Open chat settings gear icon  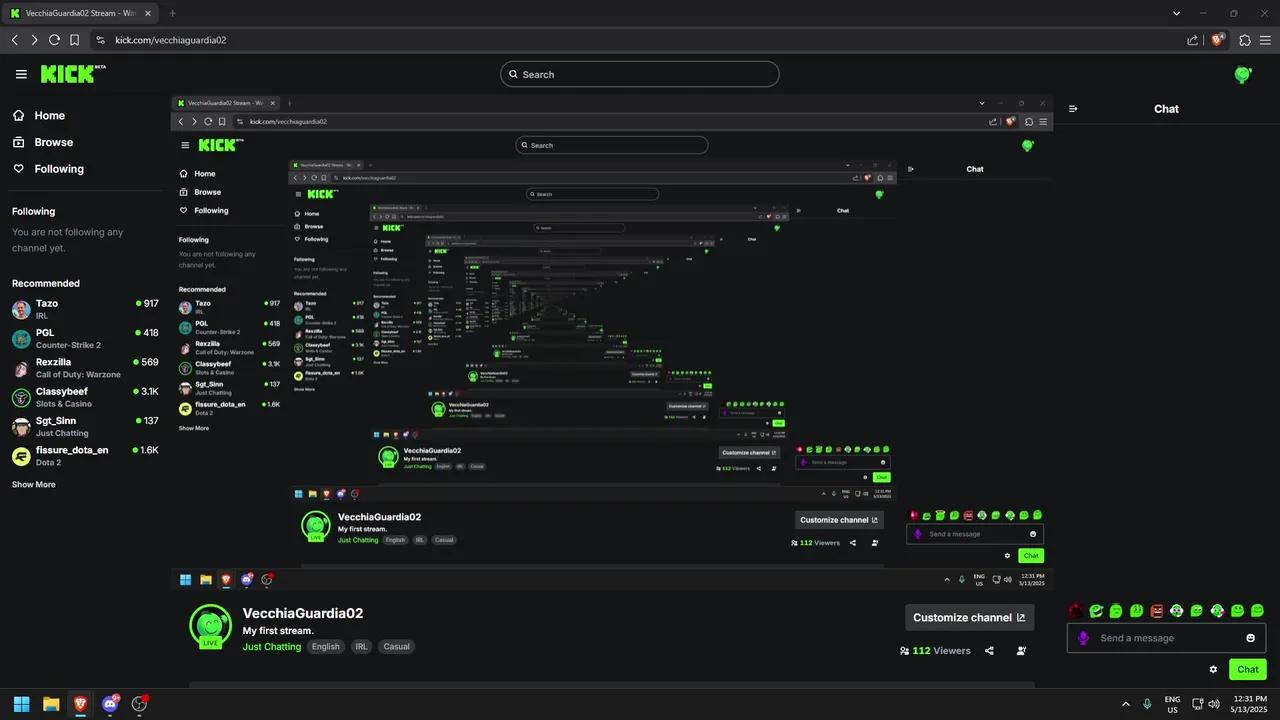1213,669
